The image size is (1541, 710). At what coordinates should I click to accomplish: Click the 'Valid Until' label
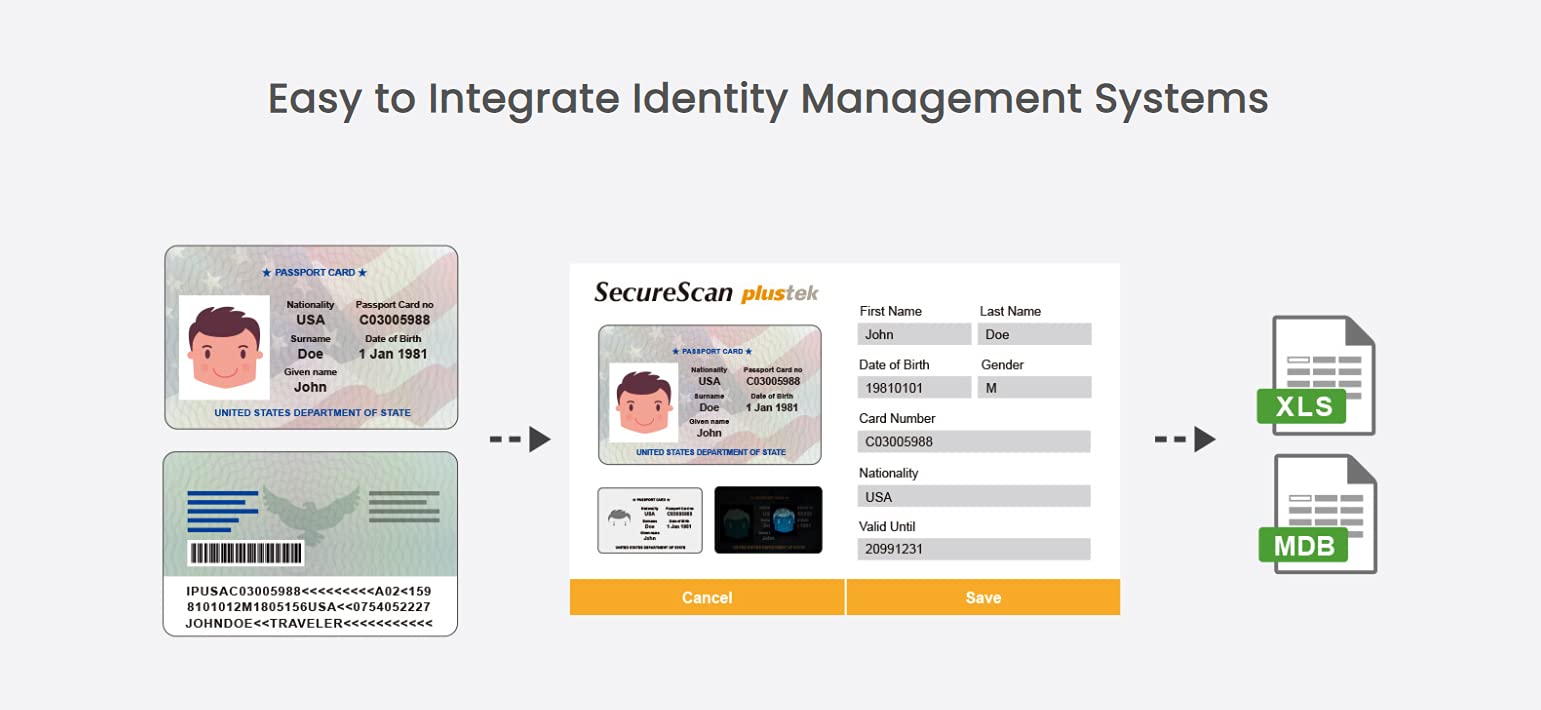[x=887, y=527]
